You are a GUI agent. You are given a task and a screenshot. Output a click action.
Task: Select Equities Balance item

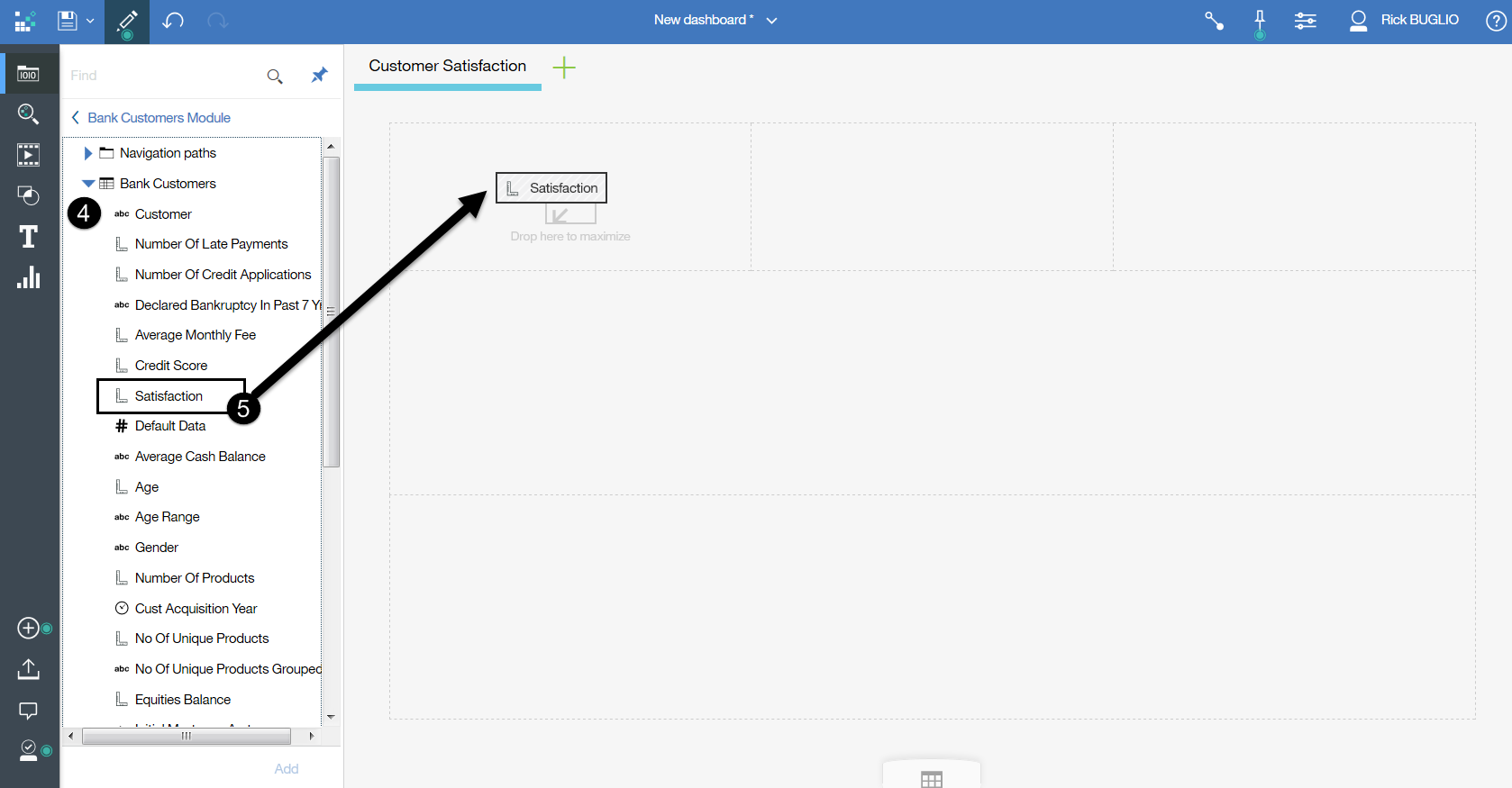pos(182,700)
